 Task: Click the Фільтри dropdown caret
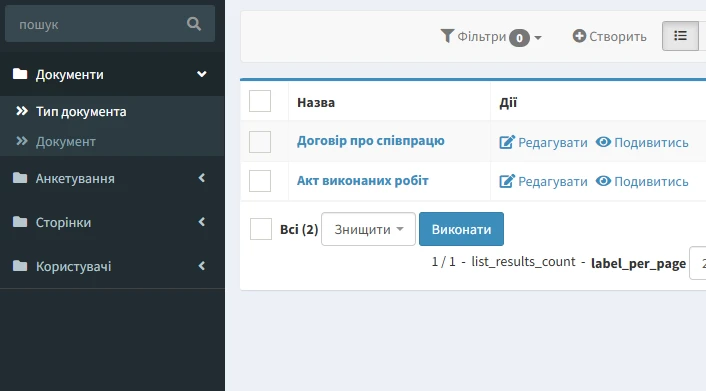(x=538, y=38)
